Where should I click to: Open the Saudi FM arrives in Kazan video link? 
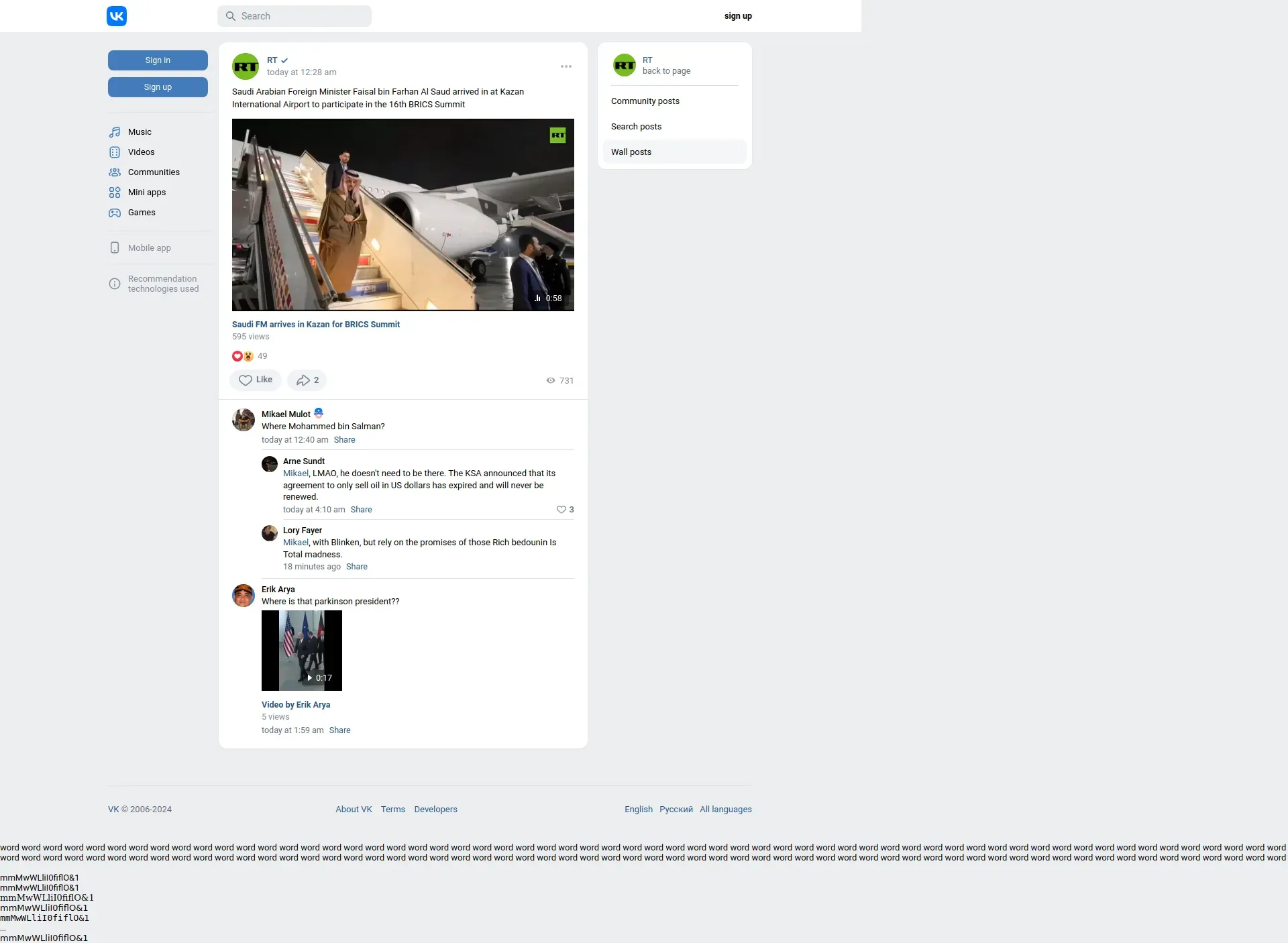pos(315,325)
